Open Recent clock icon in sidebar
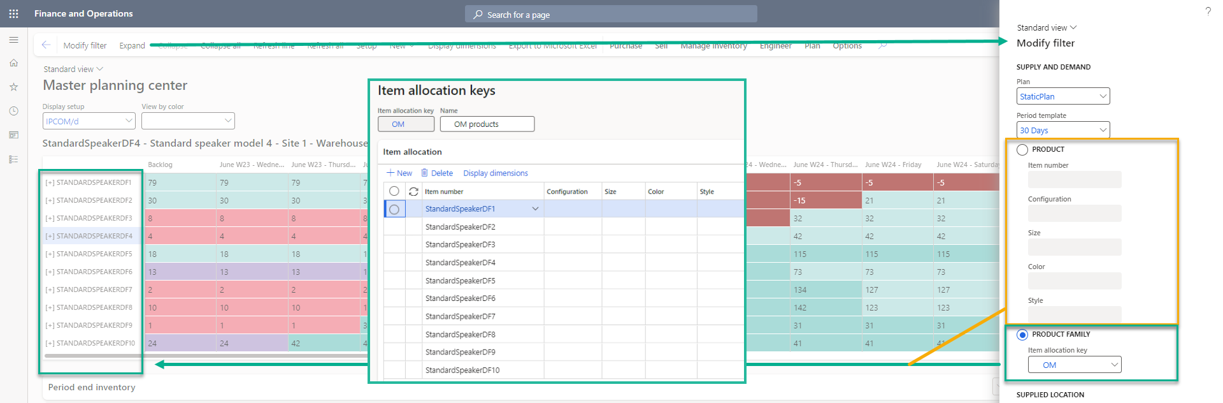 coord(13,111)
